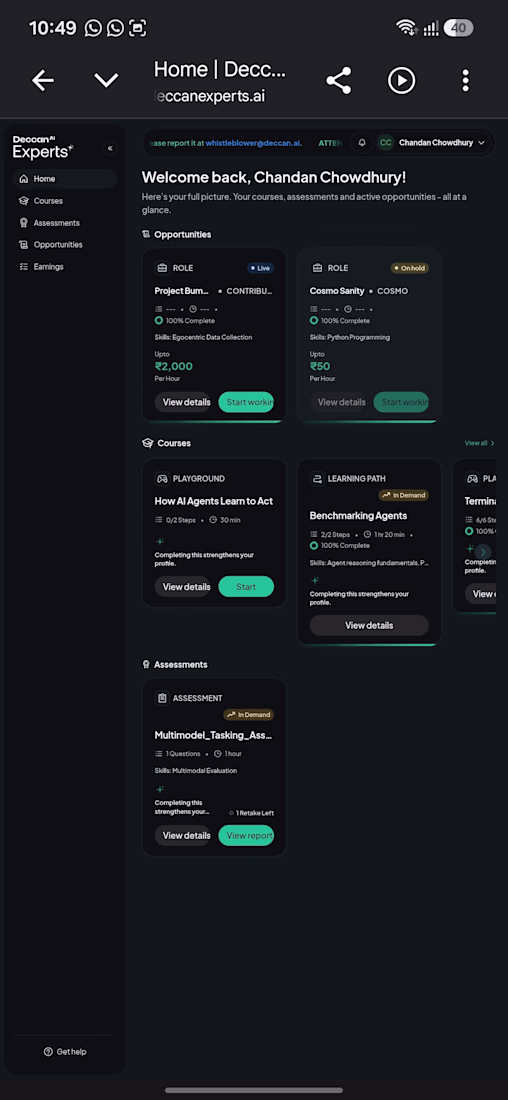View details of Benchmarking Agents course
The image size is (508, 1100).
point(369,625)
